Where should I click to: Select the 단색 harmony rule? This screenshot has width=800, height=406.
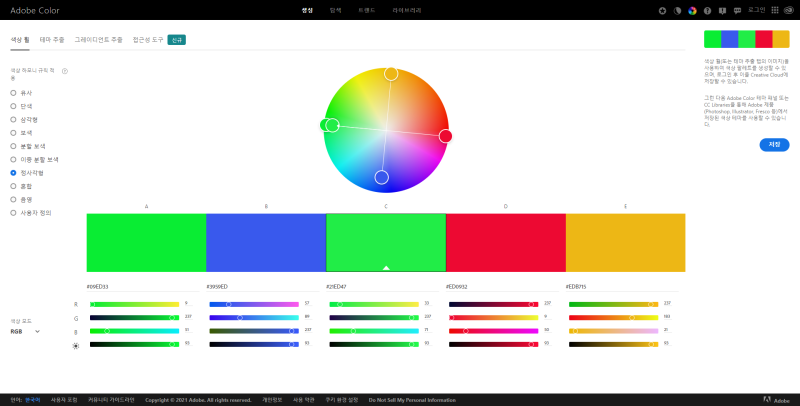point(21,106)
